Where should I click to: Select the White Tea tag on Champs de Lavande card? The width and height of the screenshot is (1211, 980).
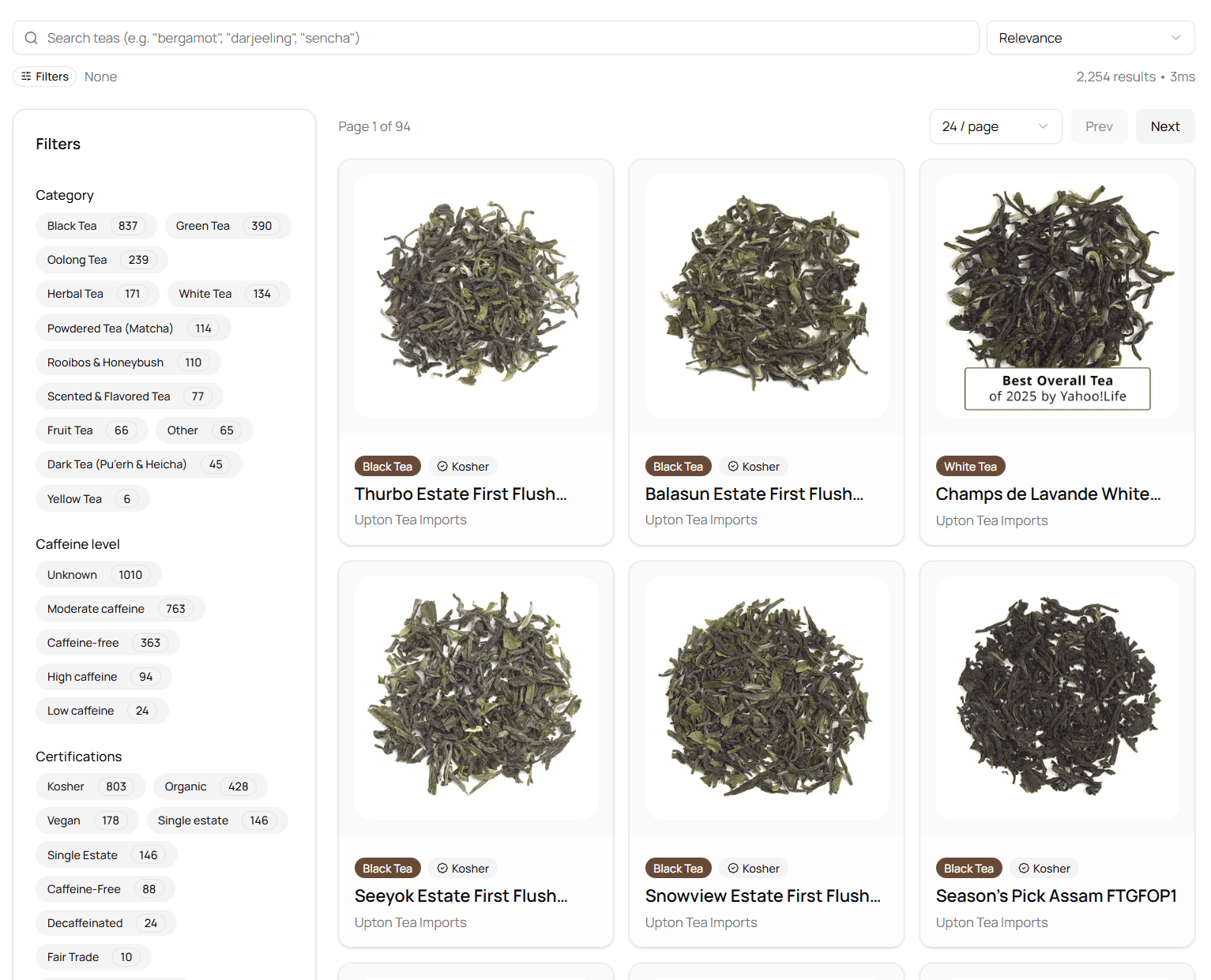970,466
